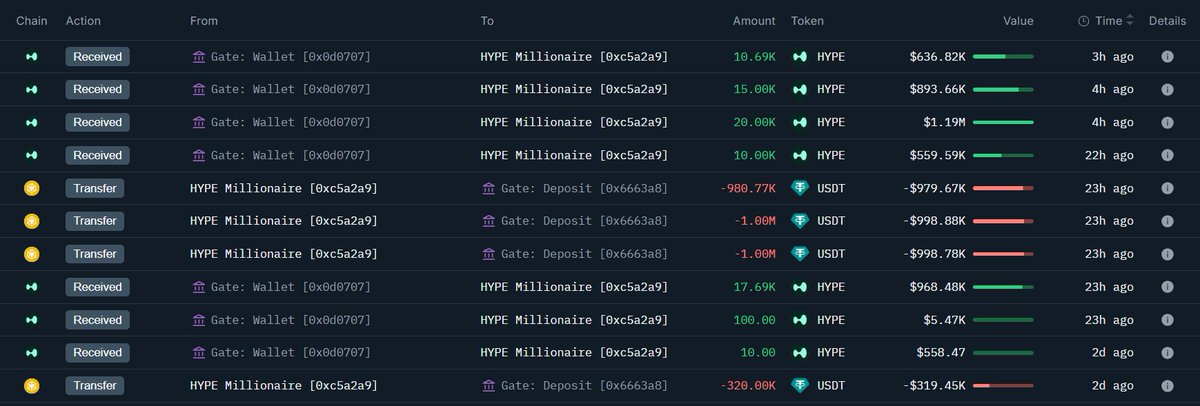The width and height of the screenshot is (1200, 406).
Task: Click the Value column header
Action: pyautogui.click(x=1019, y=21)
